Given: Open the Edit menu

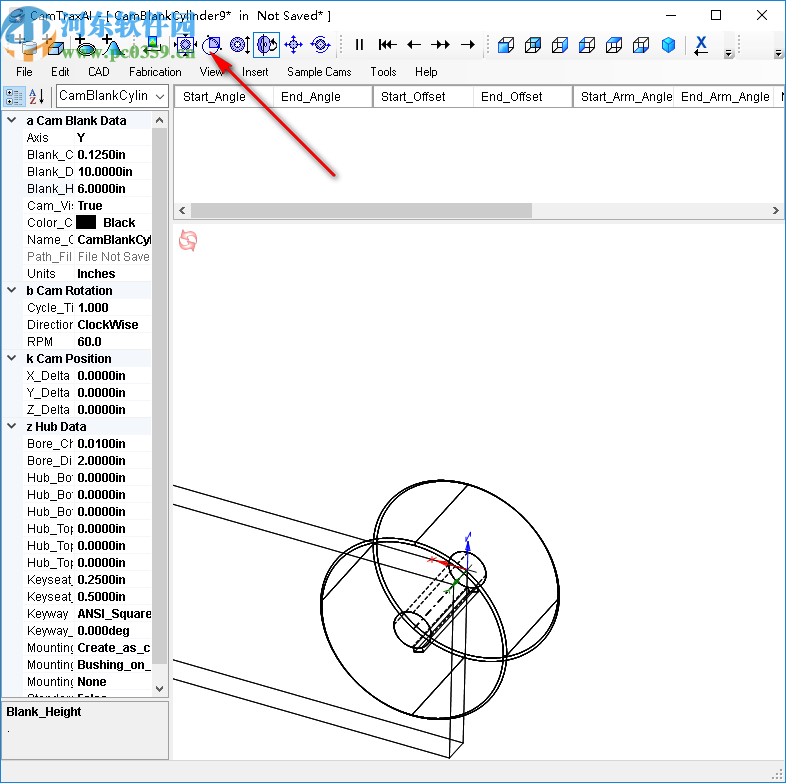Looking at the screenshot, I should click(x=60, y=72).
